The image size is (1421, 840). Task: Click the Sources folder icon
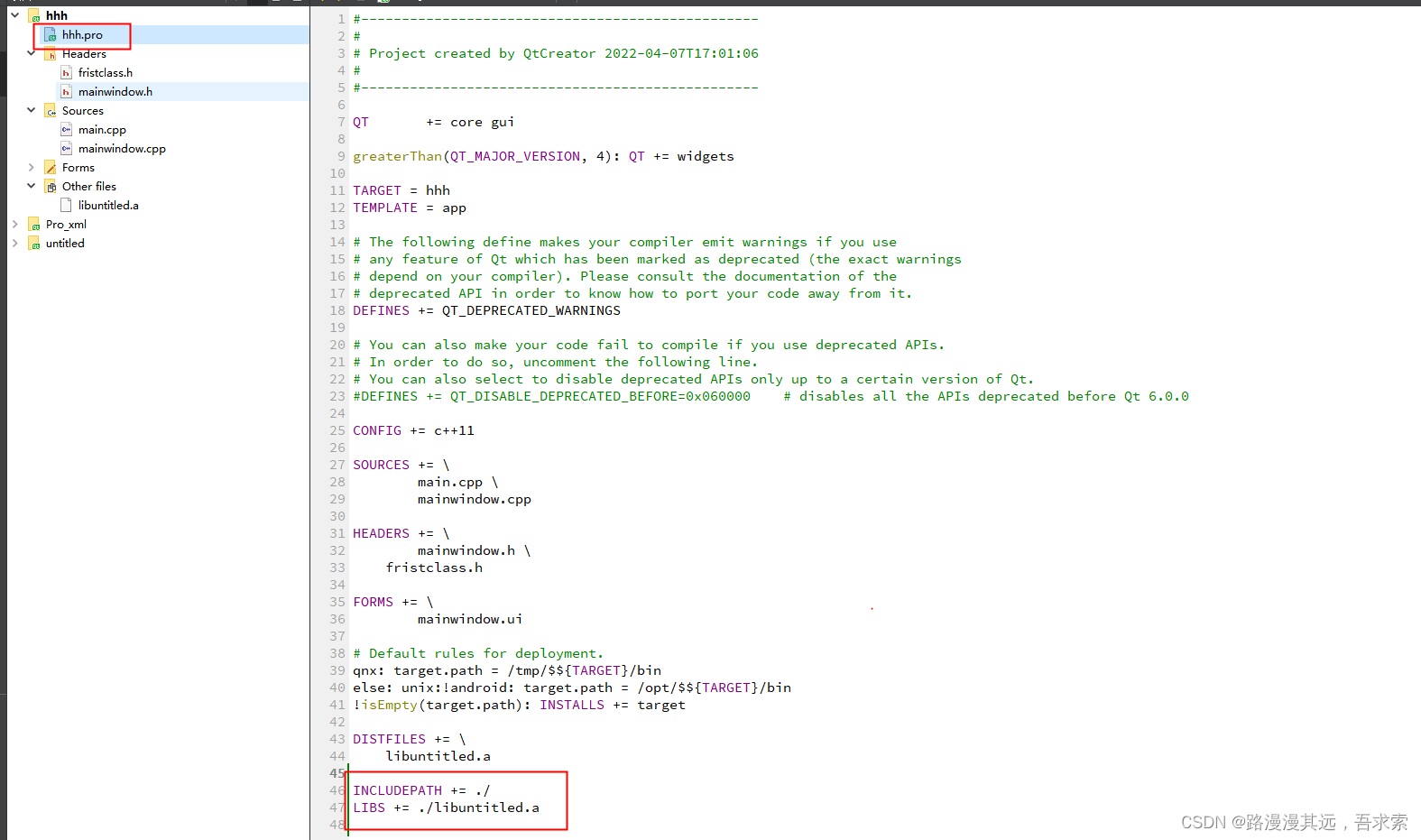click(51, 110)
